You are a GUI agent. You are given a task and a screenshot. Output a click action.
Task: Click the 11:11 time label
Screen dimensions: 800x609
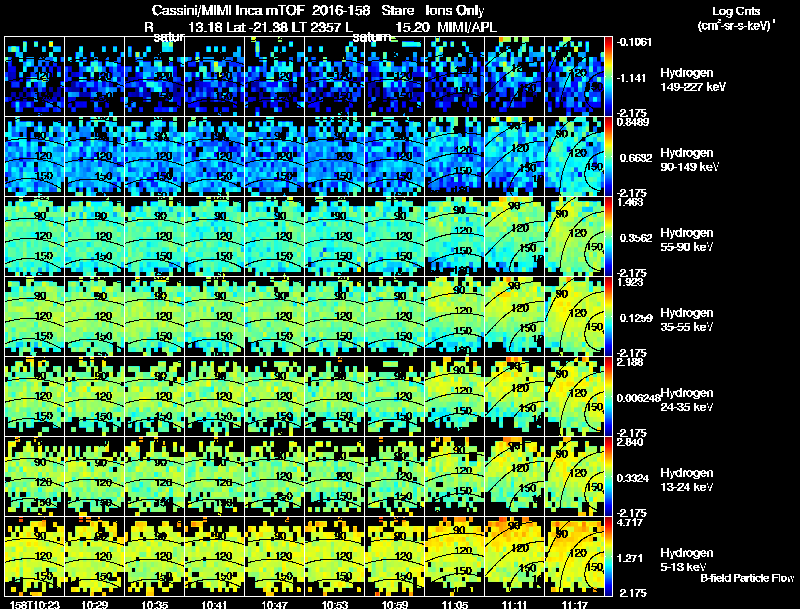[x=515, y=604]
